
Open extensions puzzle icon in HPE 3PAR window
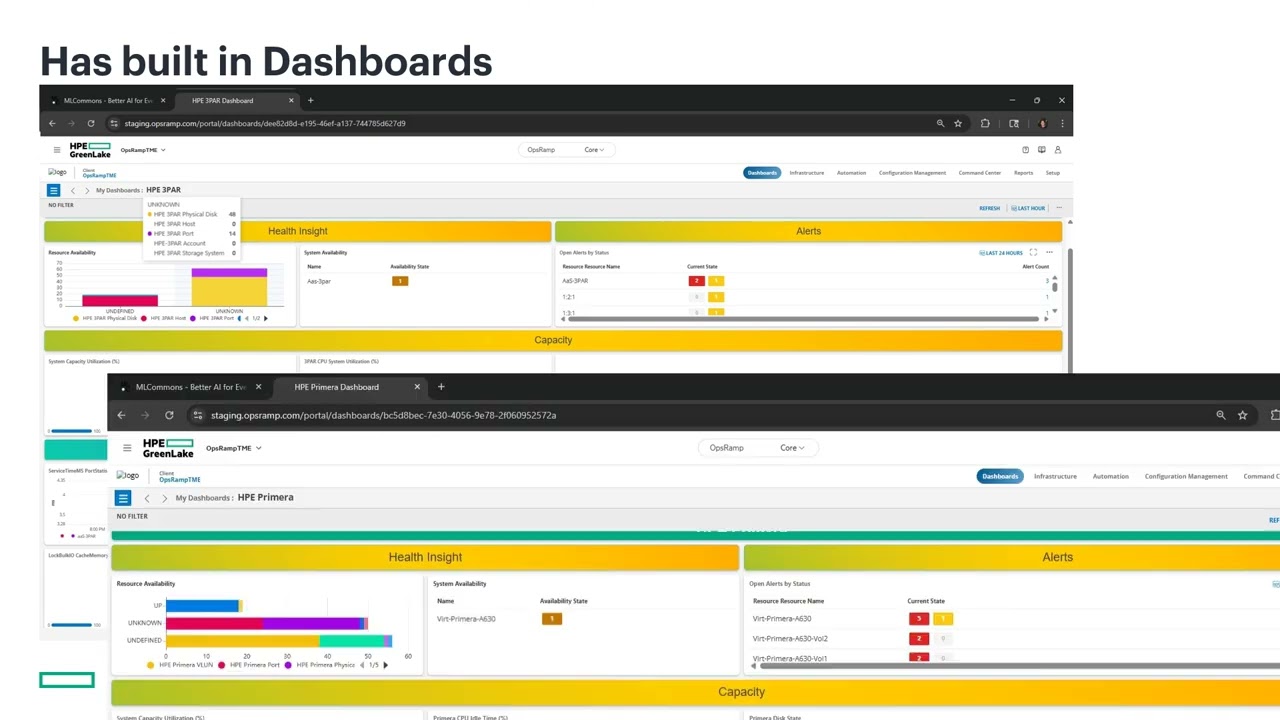985,124
